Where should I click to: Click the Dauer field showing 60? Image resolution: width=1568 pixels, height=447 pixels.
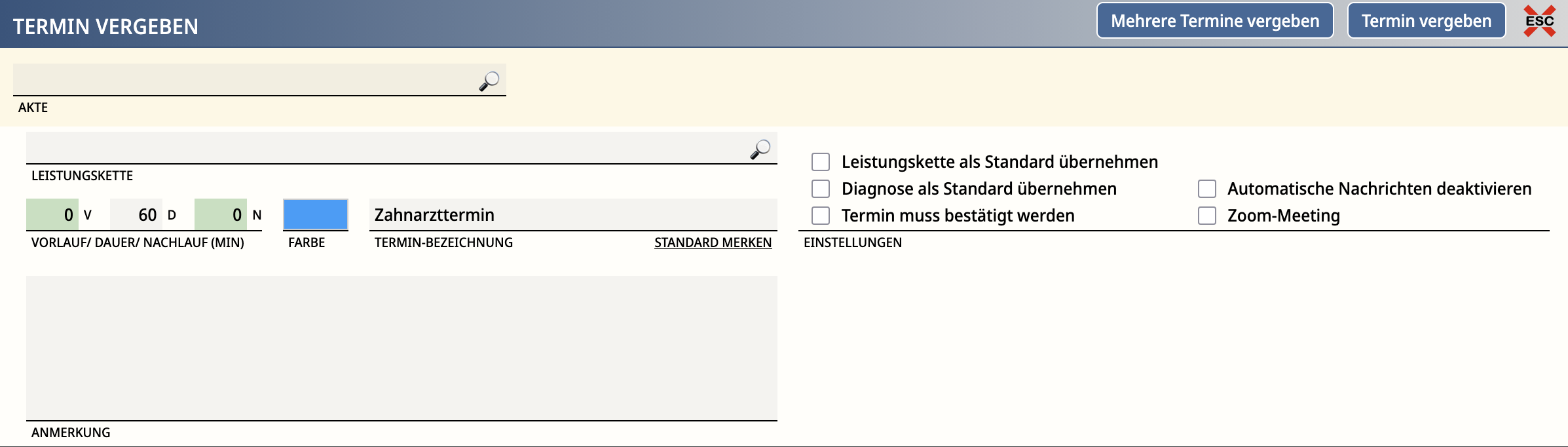pyautogui.click(x=136, y=214)
